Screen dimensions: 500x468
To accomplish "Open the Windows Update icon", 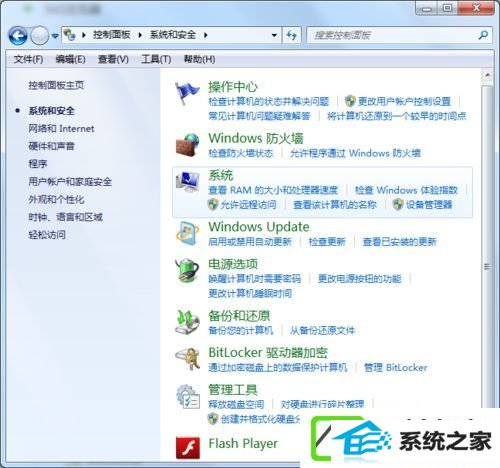I will 187,234.
